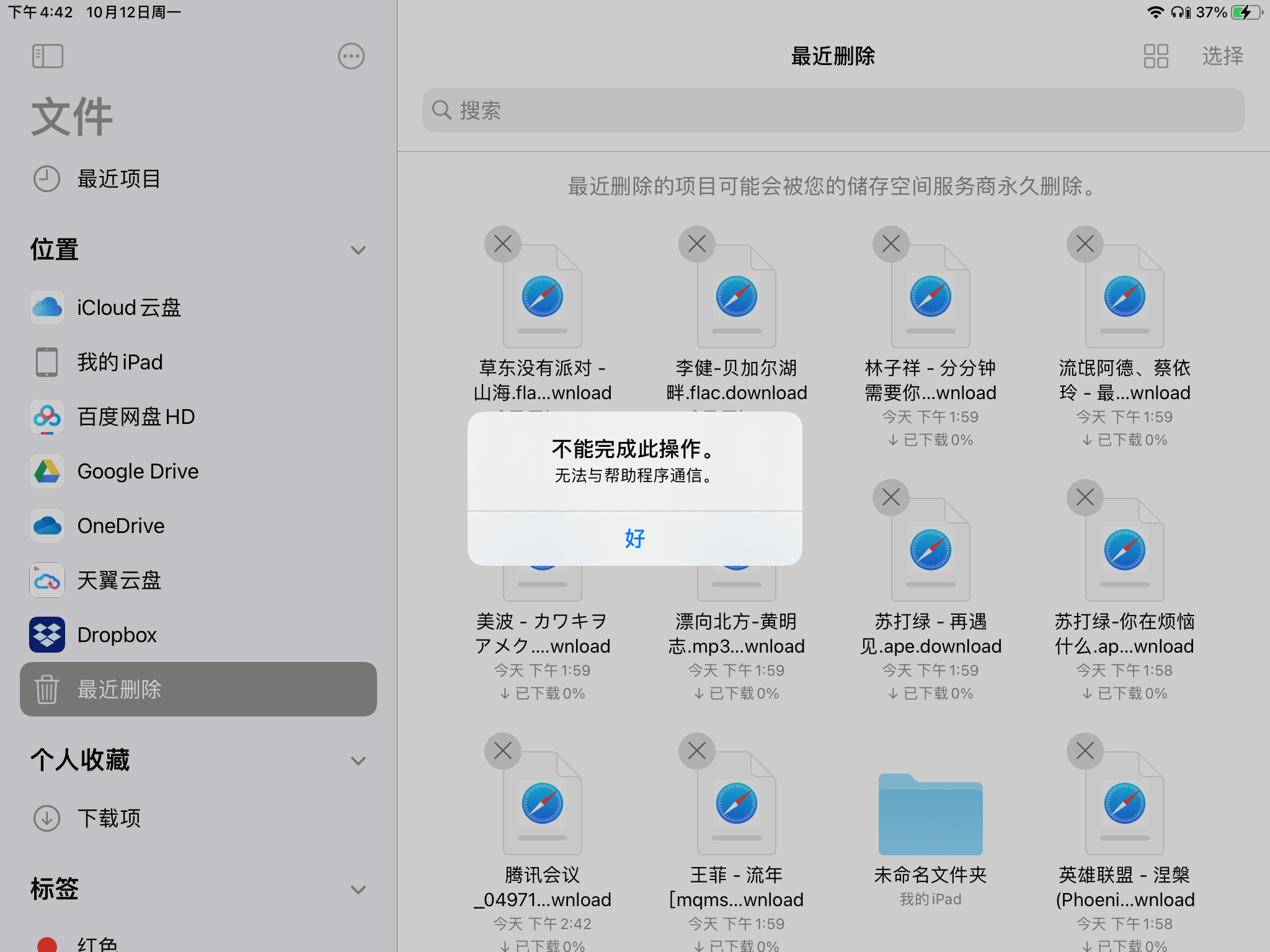Image resolution: width=1270 pixels, height=952 pixels.
Task: Open OneDrive location
Action: point(120,526)
